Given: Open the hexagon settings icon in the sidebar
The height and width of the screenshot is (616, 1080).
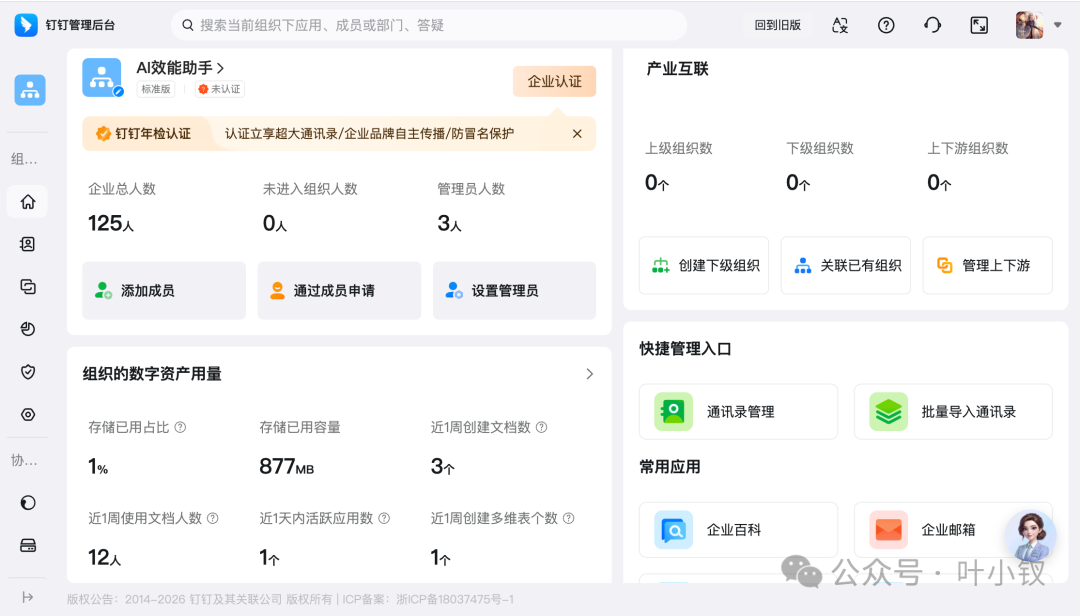Looking at the screenshot, I should [28, 415].
